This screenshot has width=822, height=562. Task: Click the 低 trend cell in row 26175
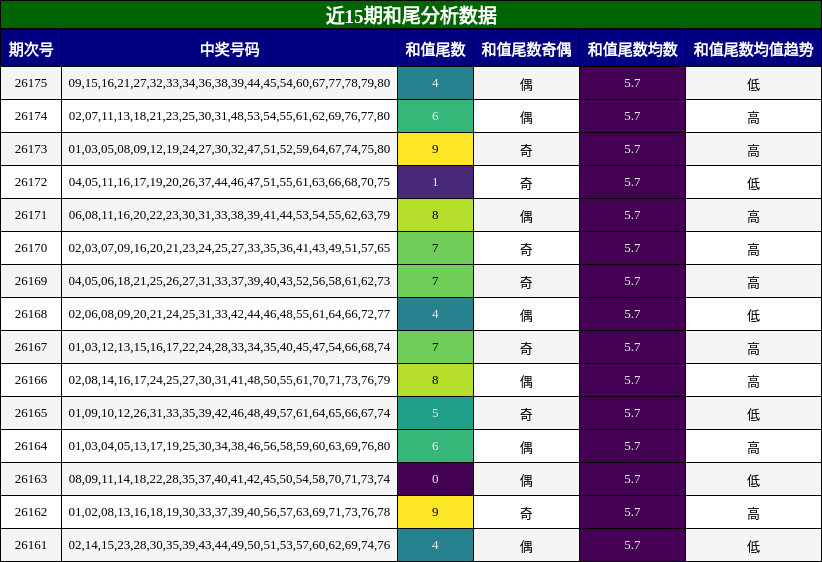point(753,83)
